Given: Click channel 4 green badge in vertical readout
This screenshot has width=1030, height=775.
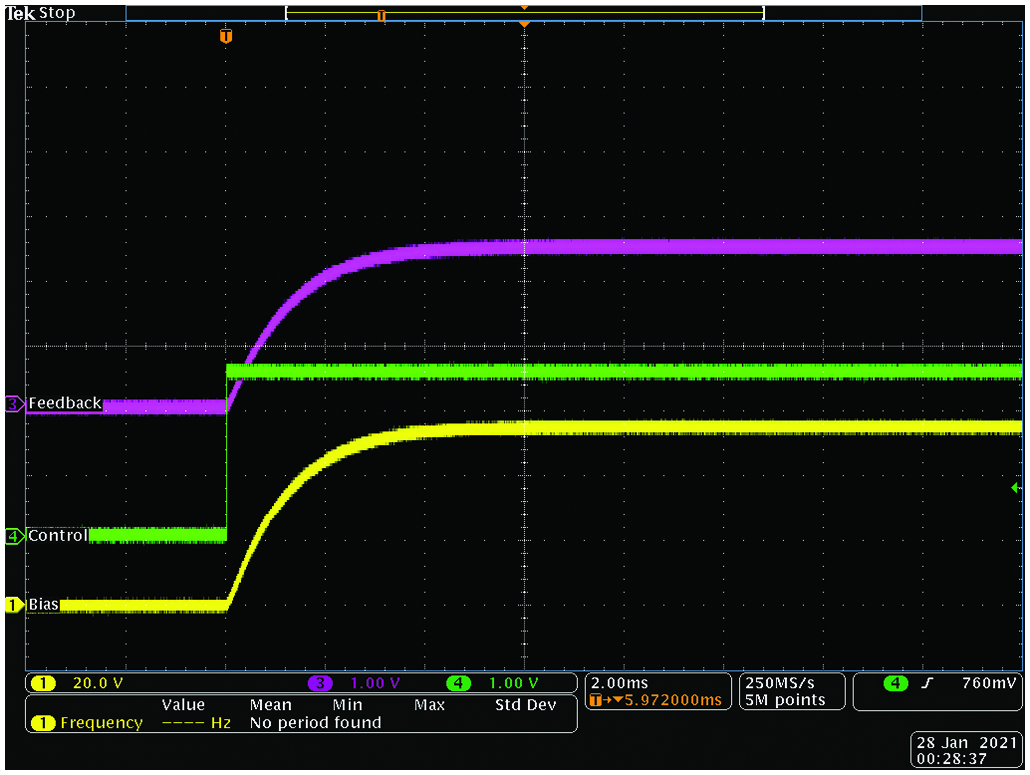Looking at the screenshot, I should 458,684.
